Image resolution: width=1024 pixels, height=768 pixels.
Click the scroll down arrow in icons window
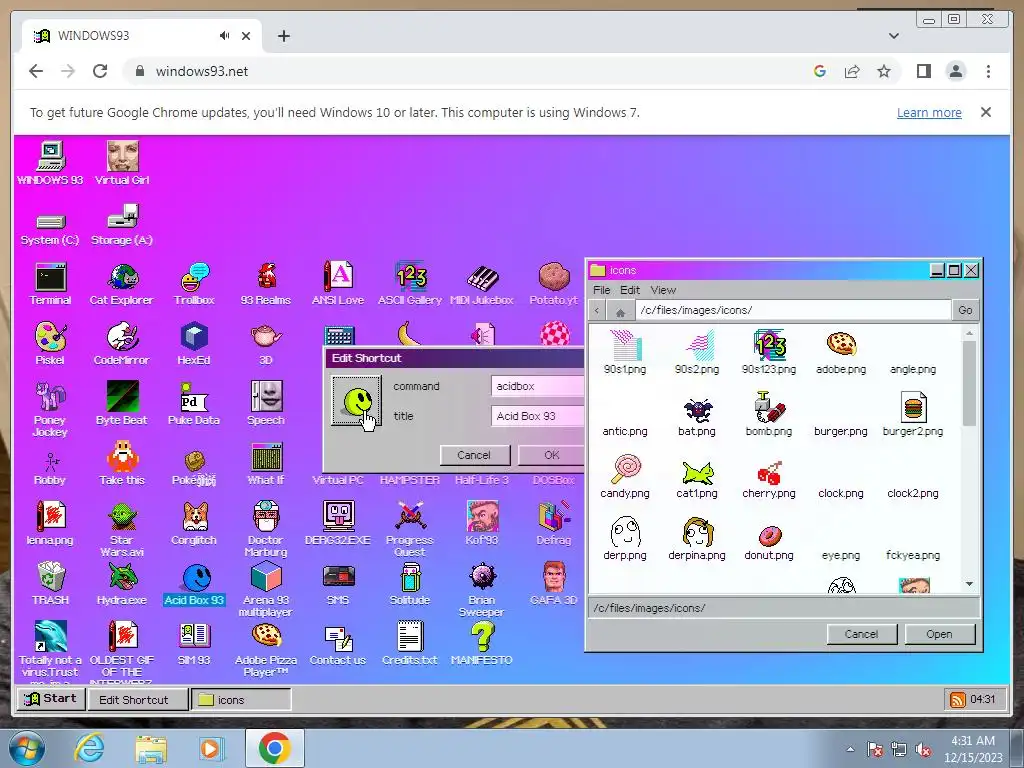tap(969, 584)
